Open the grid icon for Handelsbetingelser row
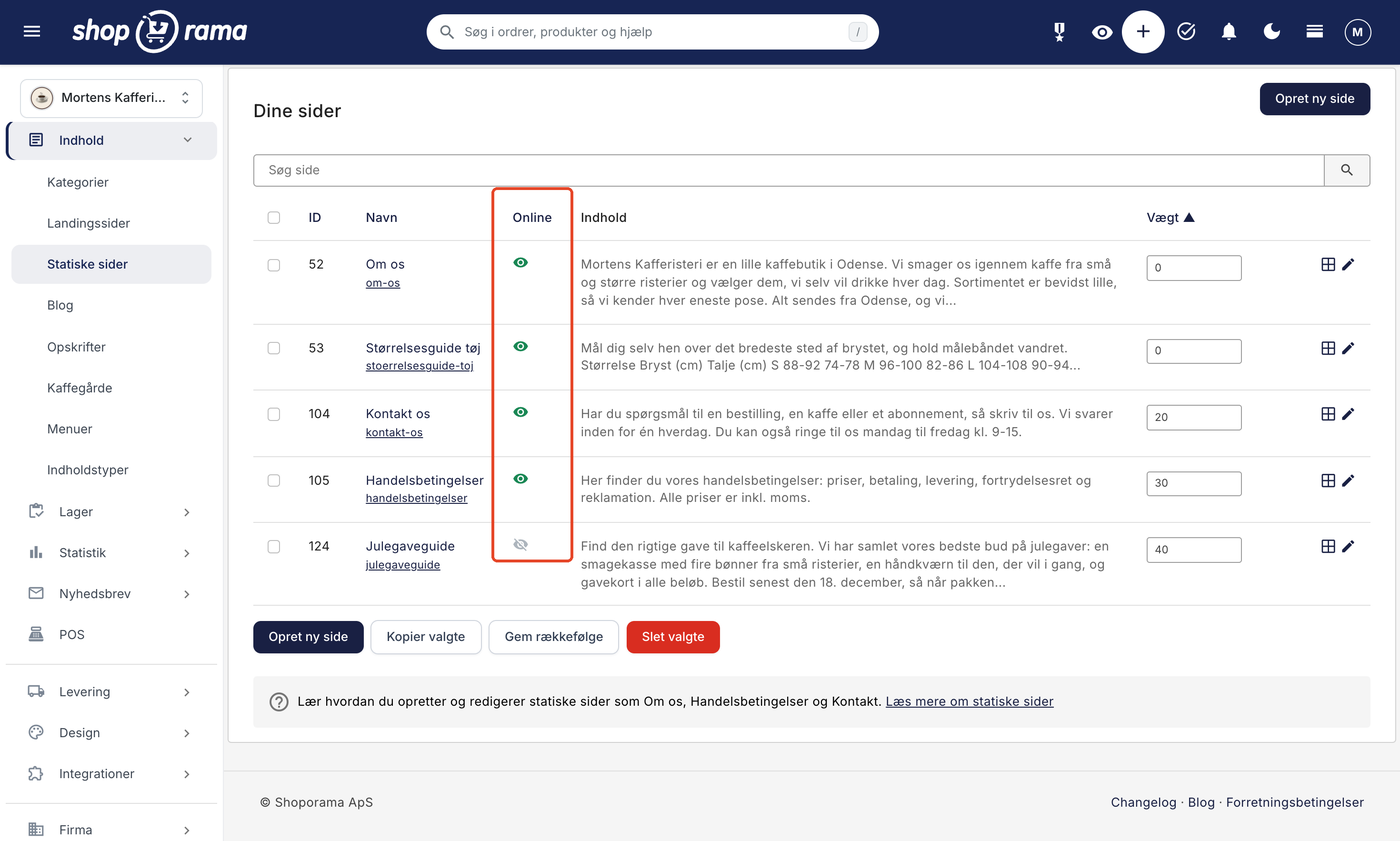 click(x=1328, y=480)
